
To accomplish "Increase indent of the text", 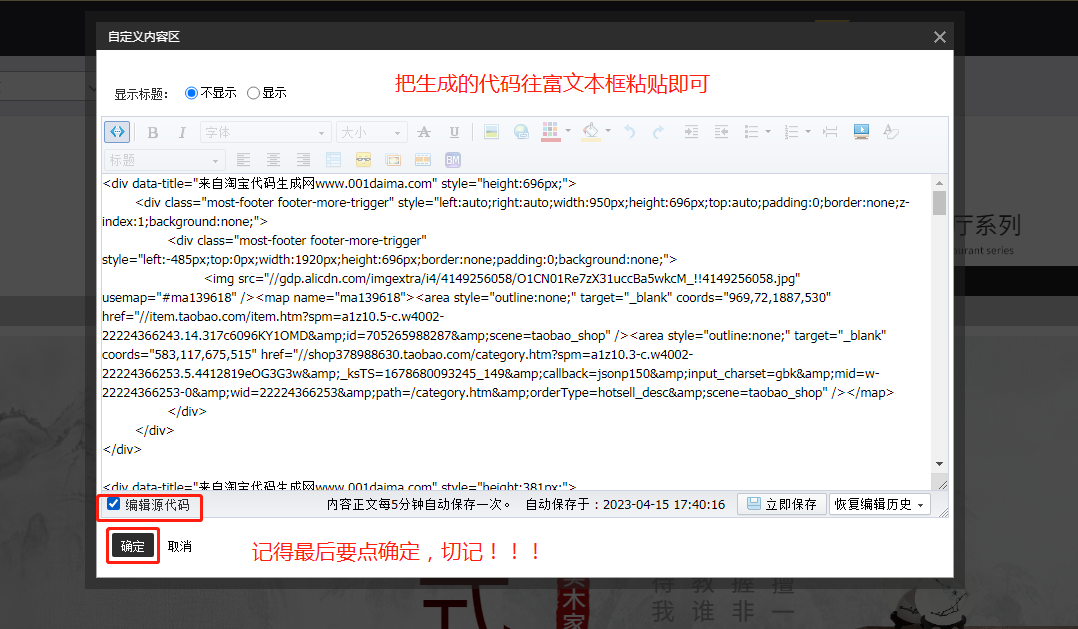I will [x=691, y=132].
